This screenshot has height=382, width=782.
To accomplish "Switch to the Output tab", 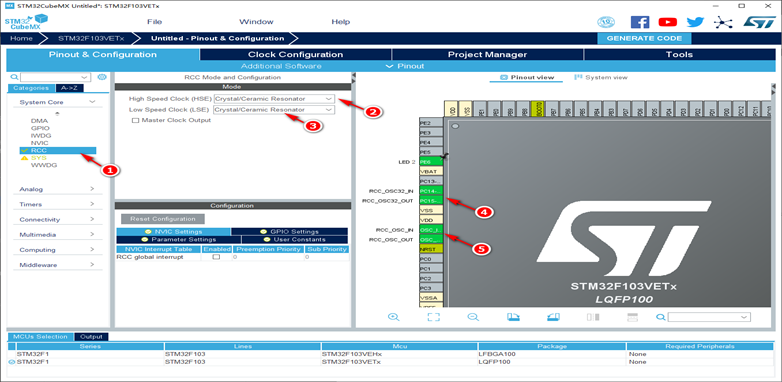I will point(91,337).
